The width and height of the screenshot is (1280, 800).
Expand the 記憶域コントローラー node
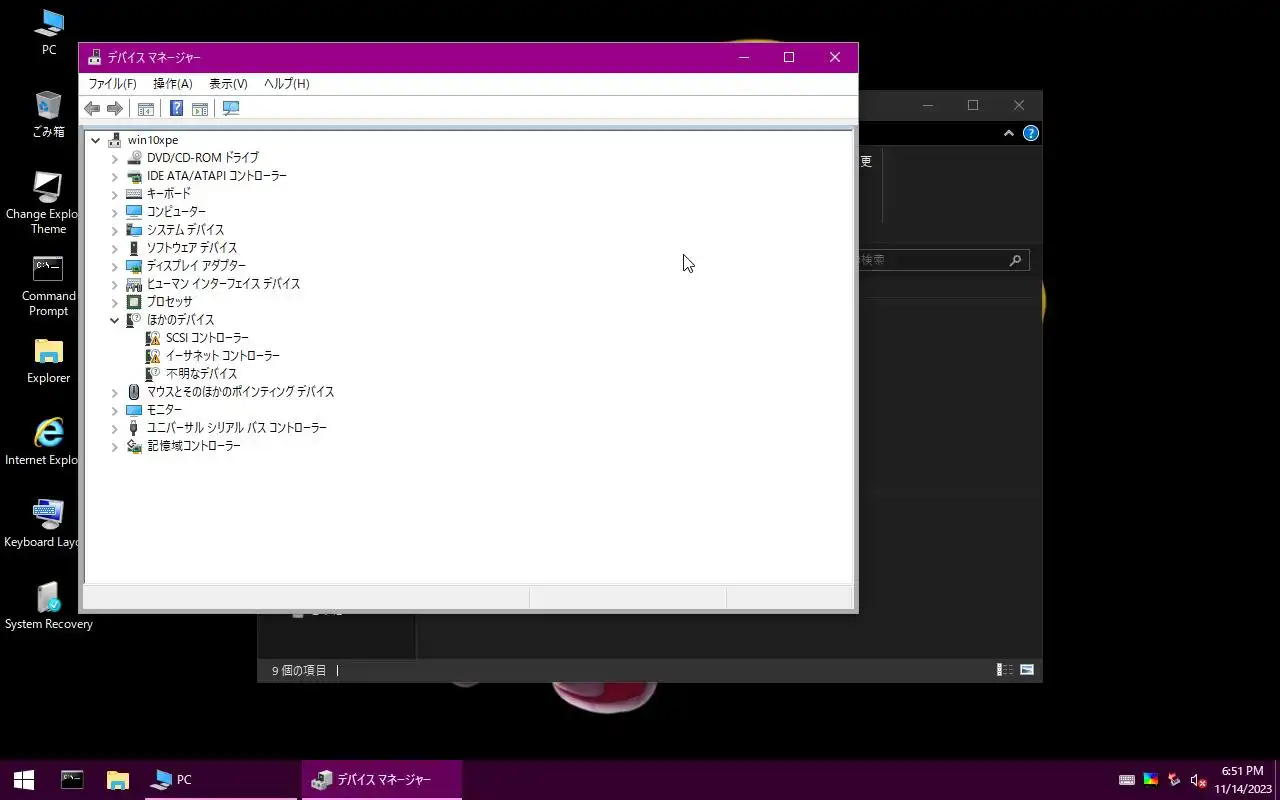(114, 446)
